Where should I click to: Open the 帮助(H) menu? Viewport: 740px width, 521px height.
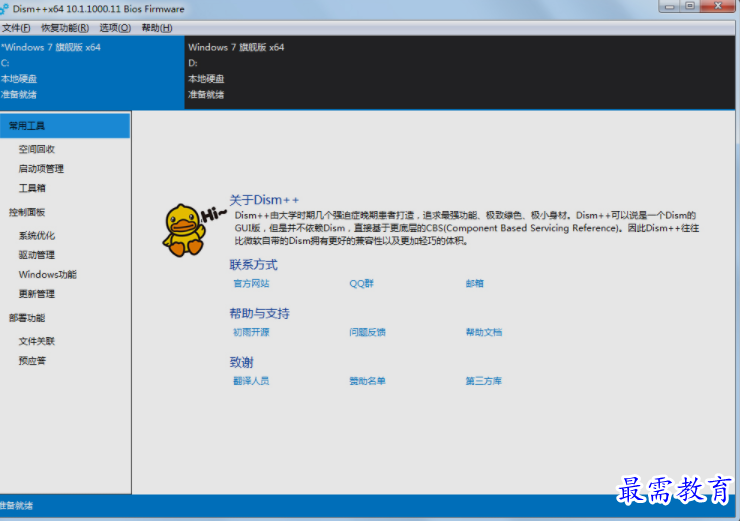(x=157, y=28)
